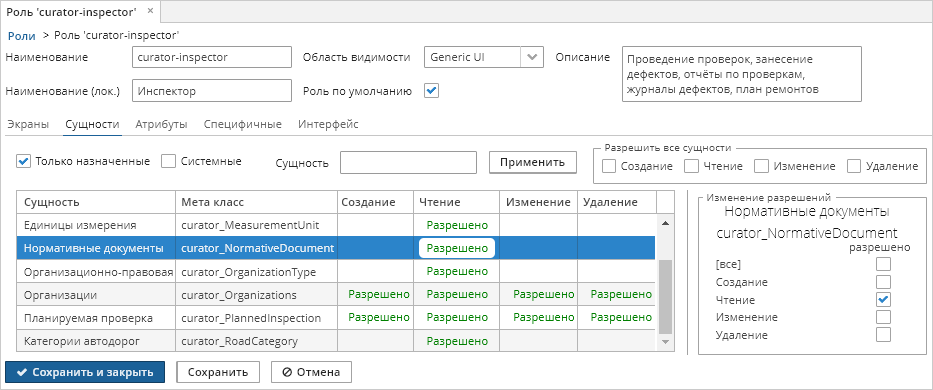Select the Планируемая проверка row
This screenshot has width=933, height=390.
336,318
